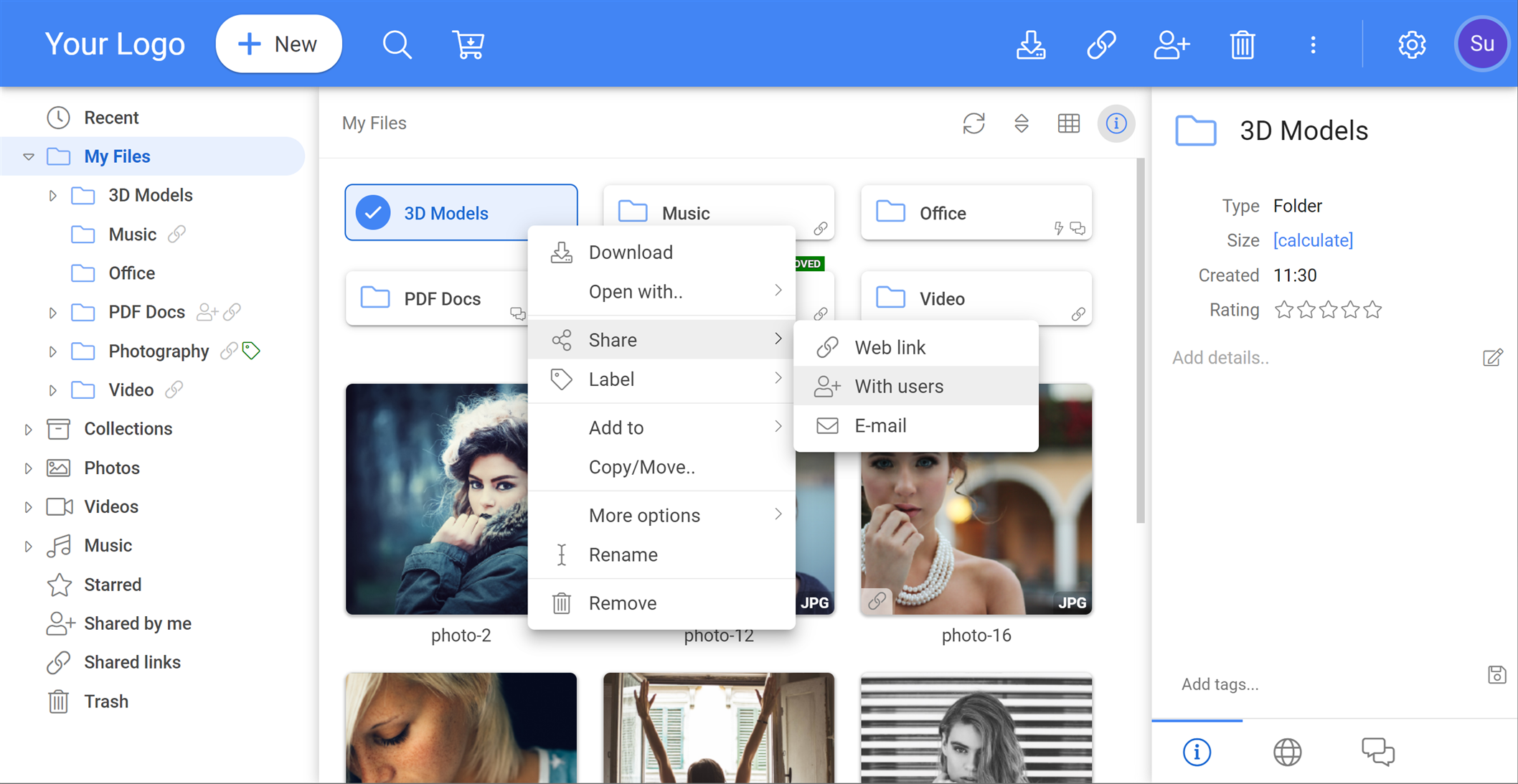Refresh the My Files view
This screenshot has height=784, width=1518.
(973, 123)
